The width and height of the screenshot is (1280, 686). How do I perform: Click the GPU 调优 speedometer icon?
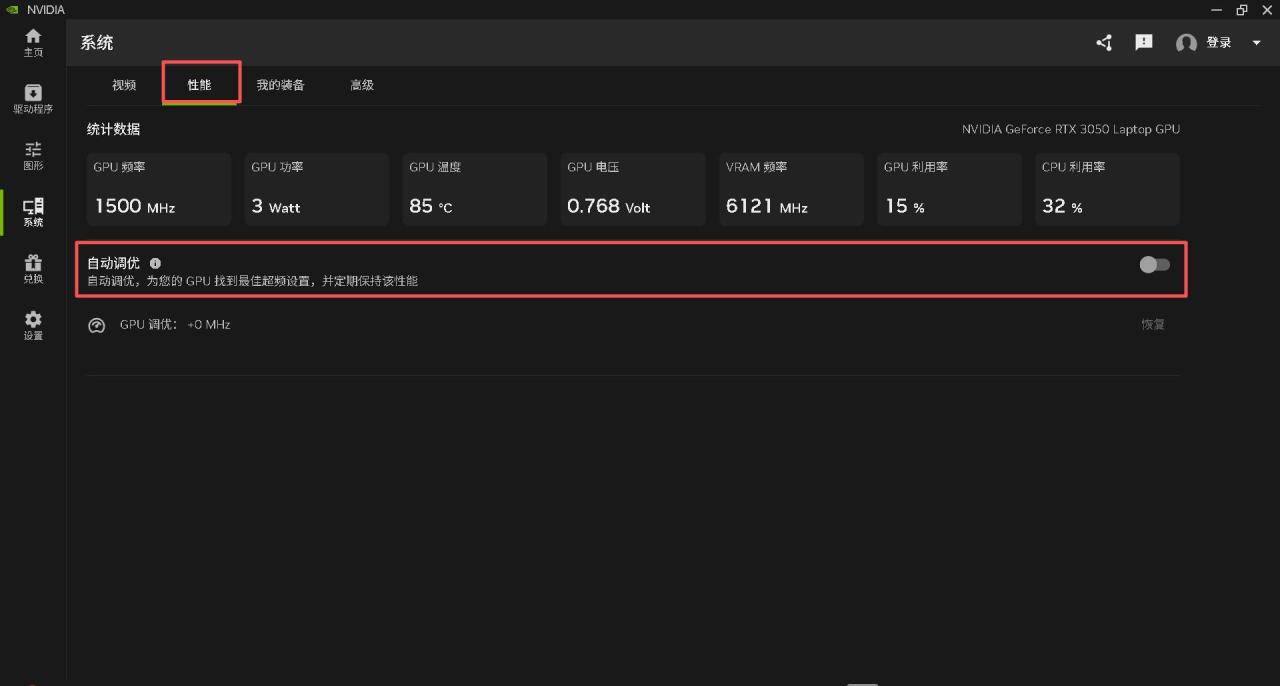pos(96,325)
